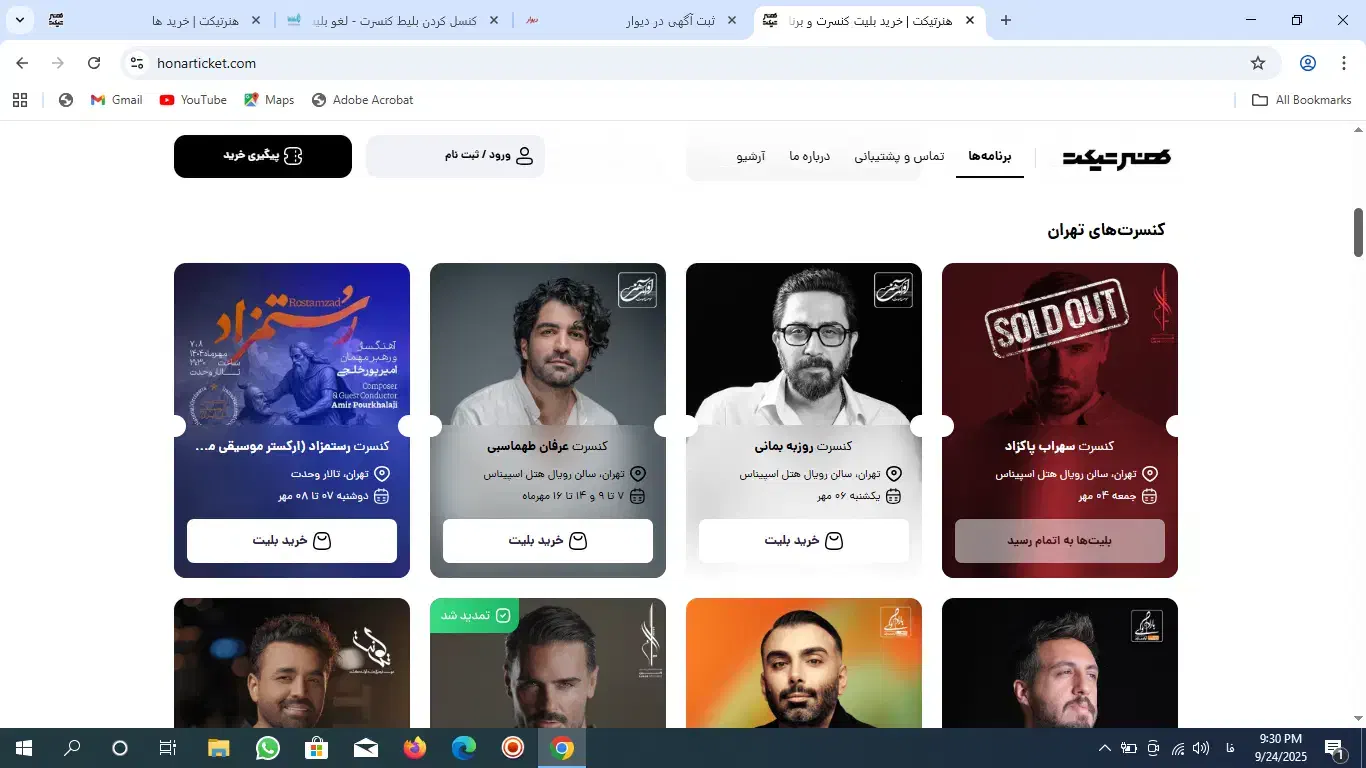Open a new browser tab
1366x768 pixels.
pyautogui.click(x=1006, y=20)
